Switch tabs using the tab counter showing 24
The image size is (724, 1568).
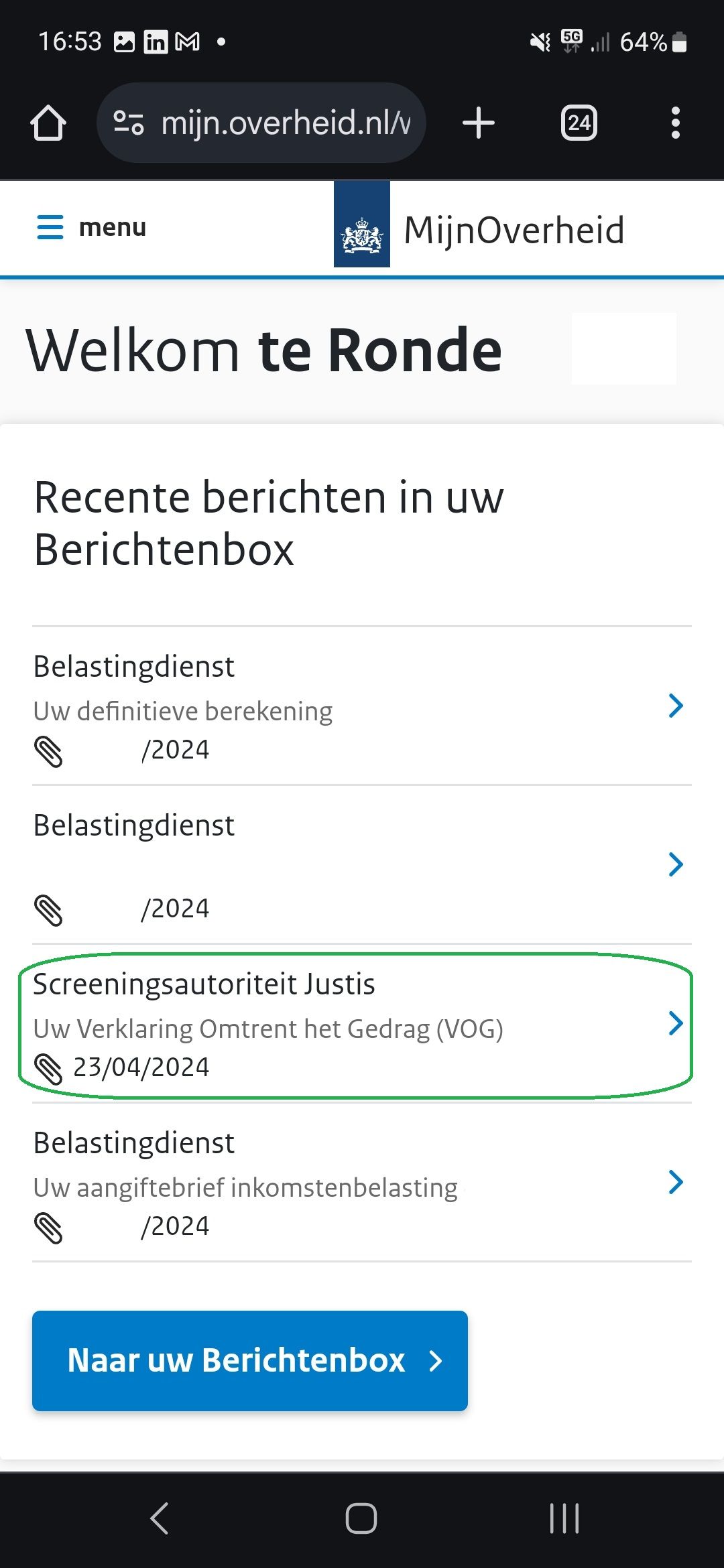click(578, 122)
